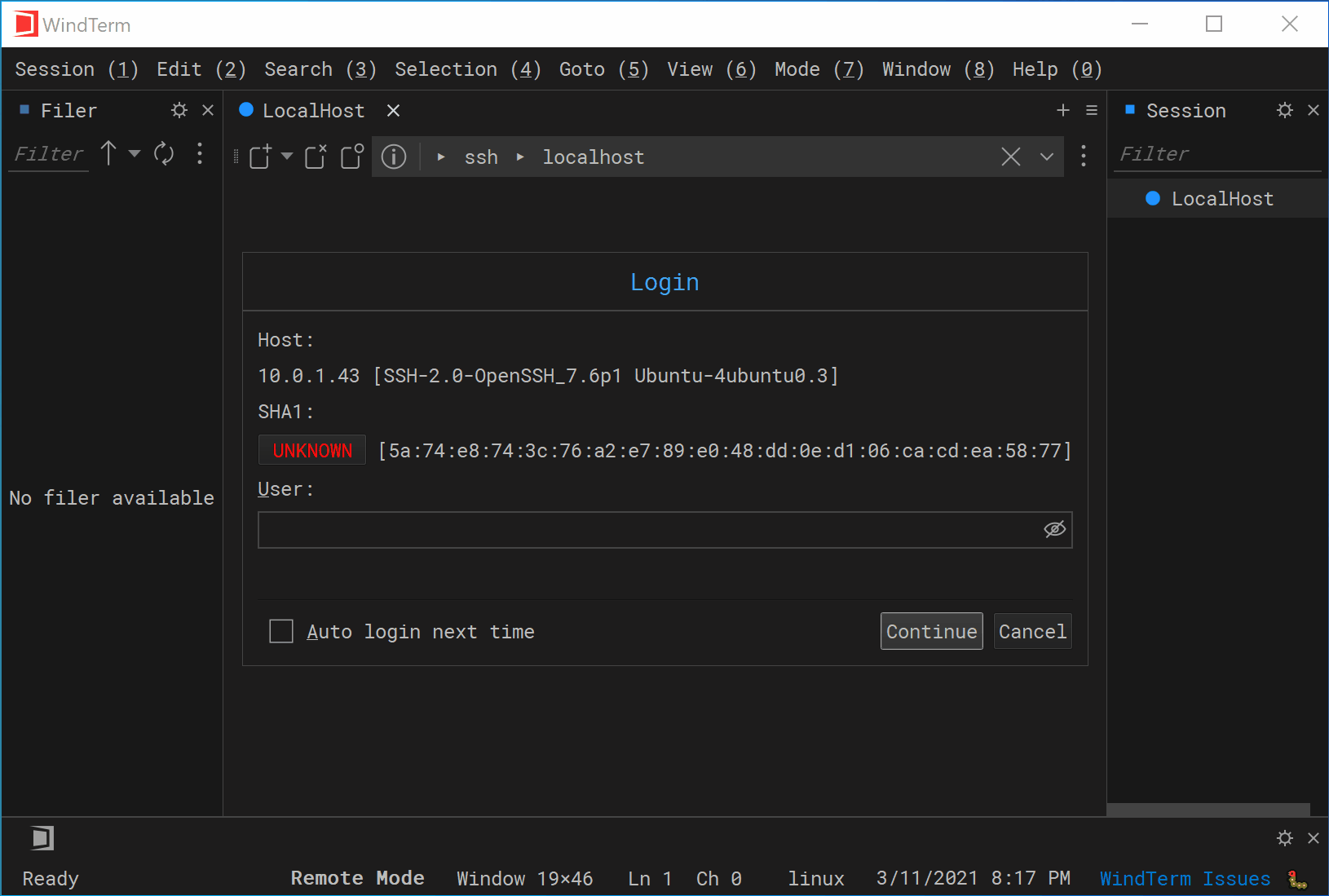Close the Filer panel
Image resolution: width=1329 pixels, height=896 pixels.
208,110
